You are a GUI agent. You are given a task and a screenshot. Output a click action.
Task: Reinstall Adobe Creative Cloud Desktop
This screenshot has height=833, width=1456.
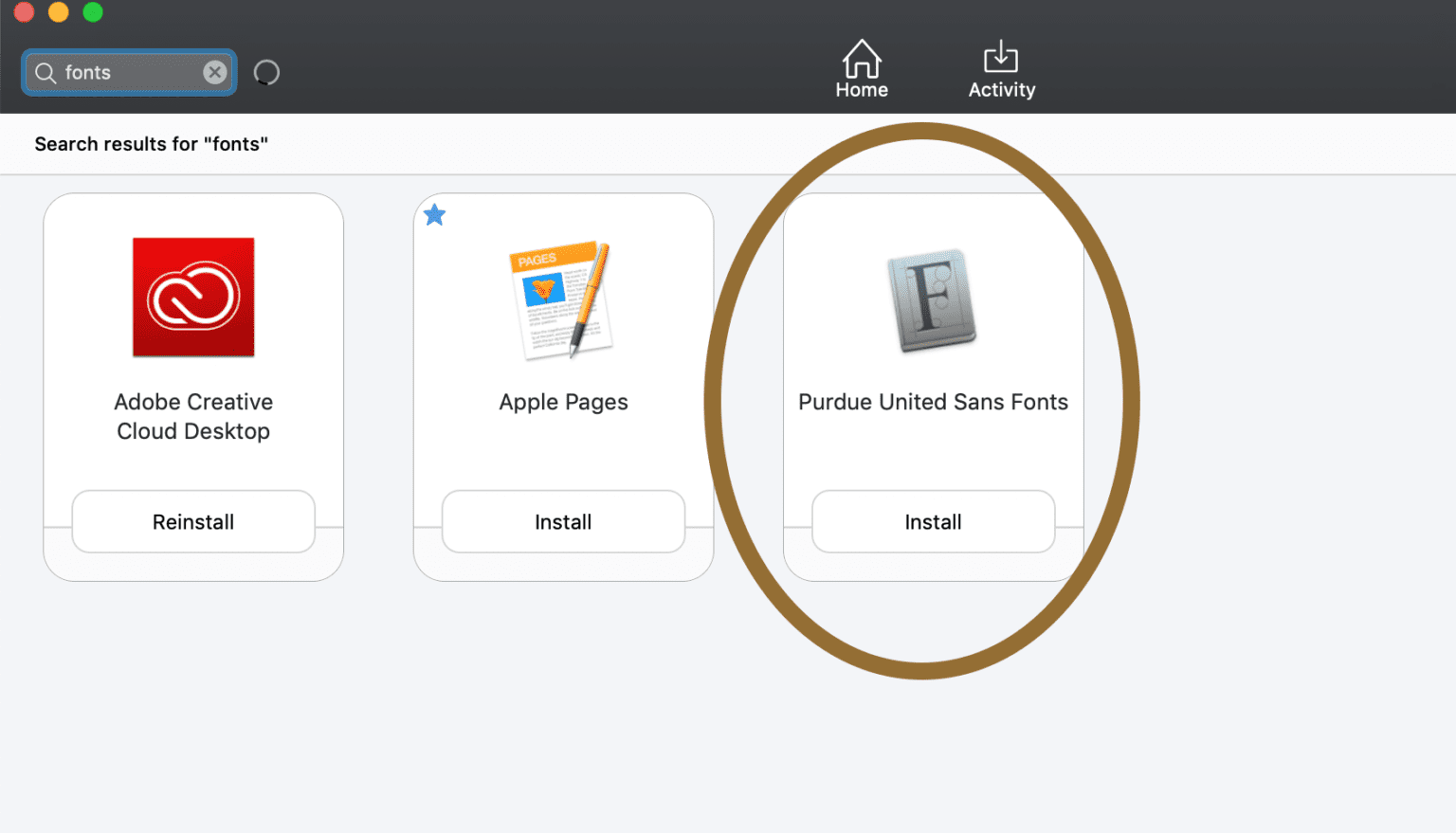(x=193, y=521)
